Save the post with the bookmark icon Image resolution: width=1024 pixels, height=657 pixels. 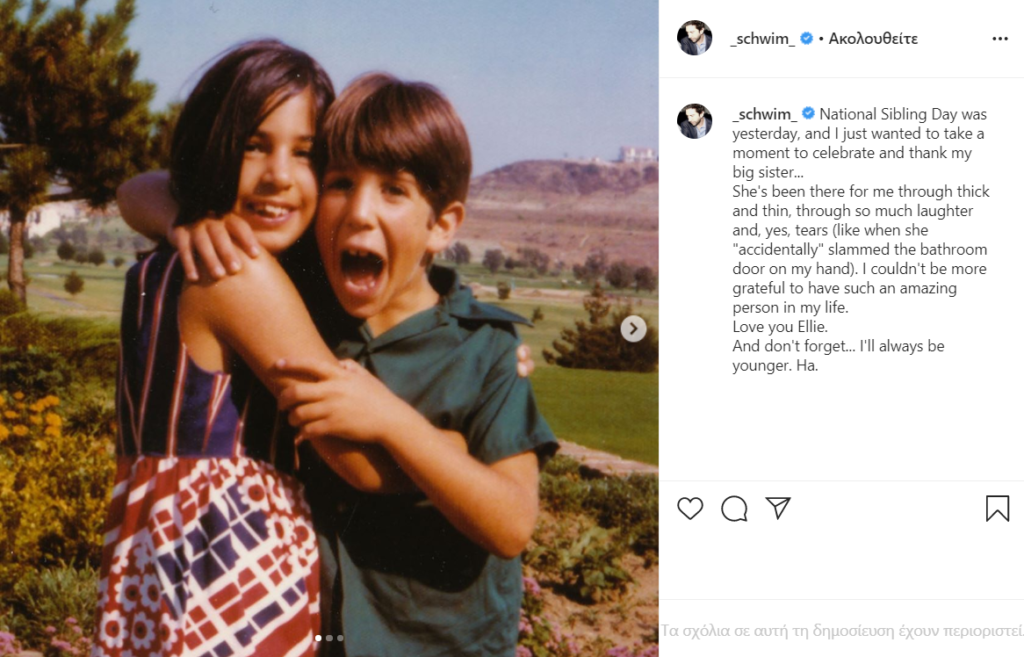pos(997,508)
